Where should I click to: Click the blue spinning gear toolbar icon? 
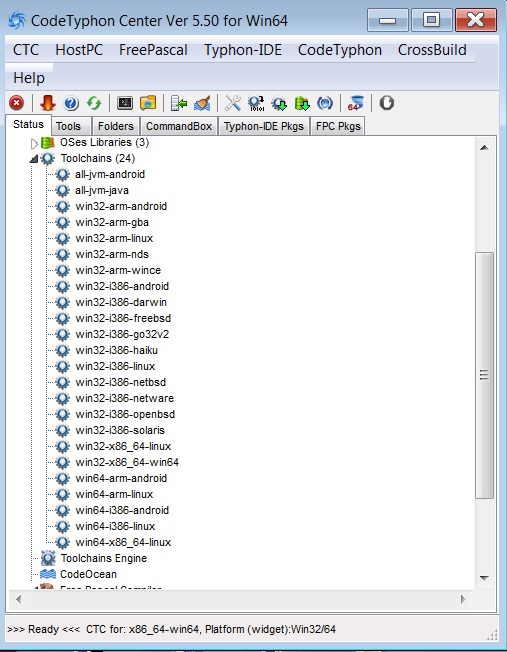pyautogui.click(x=325, y=103)
